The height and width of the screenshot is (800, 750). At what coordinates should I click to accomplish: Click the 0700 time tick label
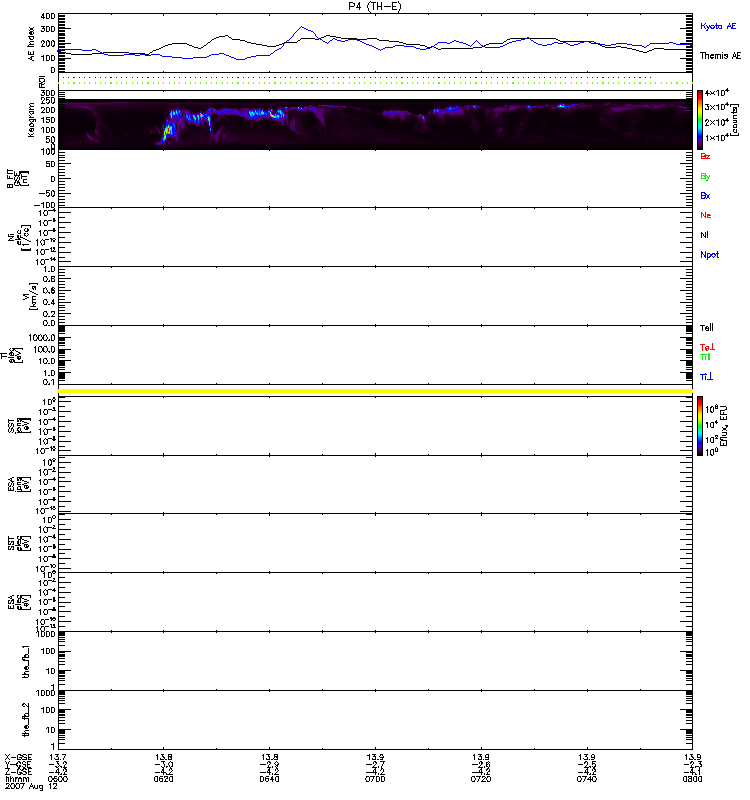[x=375, y=779]
